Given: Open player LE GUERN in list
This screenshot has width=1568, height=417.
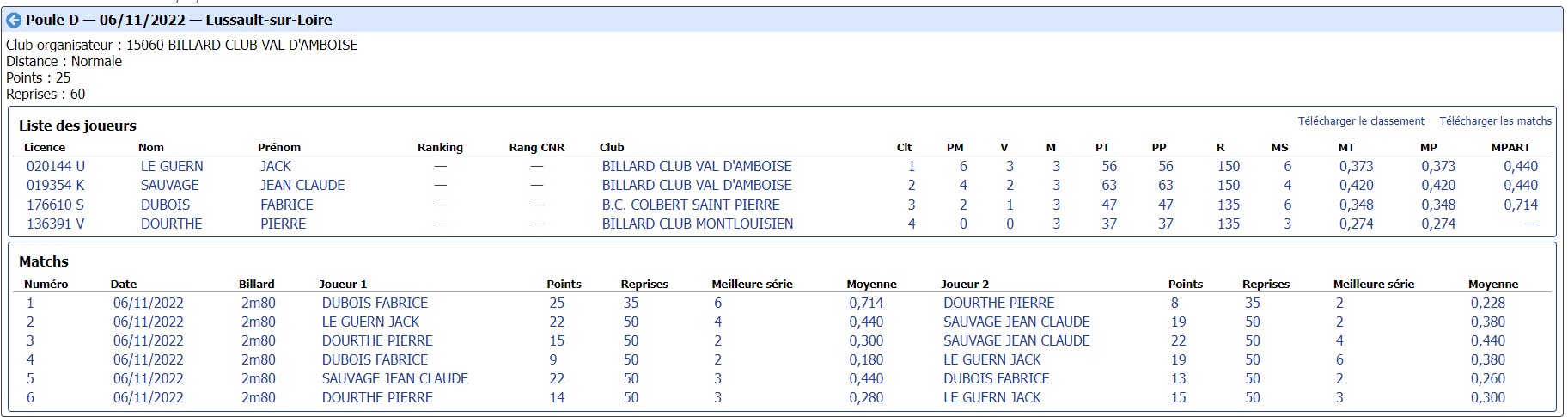Looking at the screenshot, I should click(x=172, y=167).
